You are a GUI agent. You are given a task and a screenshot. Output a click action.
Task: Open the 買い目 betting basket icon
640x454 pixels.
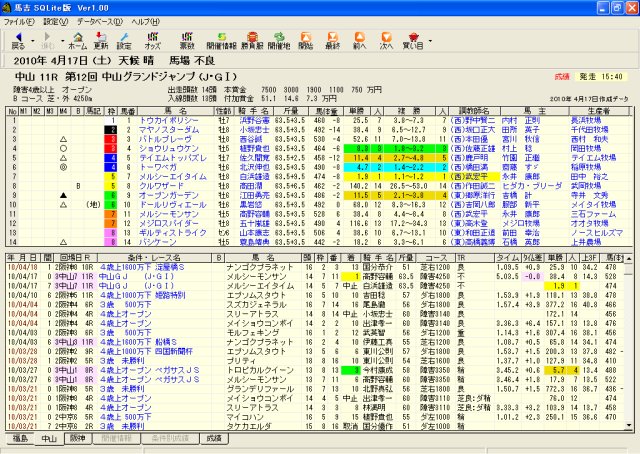413,37
